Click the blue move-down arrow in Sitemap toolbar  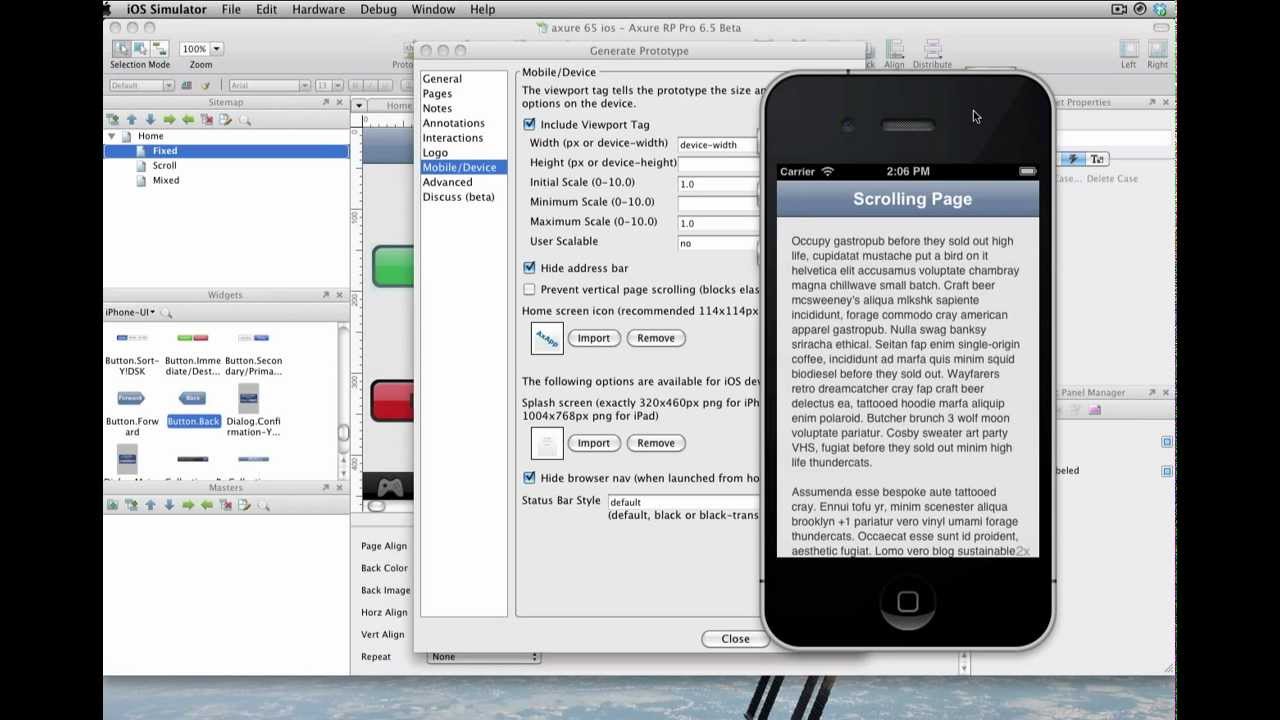click(x=150, y=119)
